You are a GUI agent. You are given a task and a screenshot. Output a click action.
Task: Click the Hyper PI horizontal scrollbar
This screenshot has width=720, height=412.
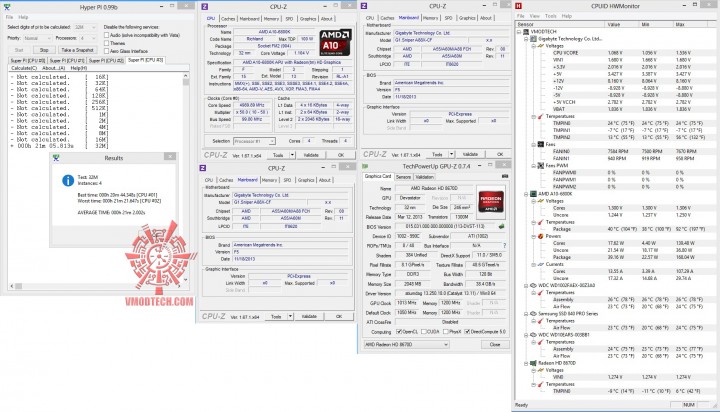97,286
